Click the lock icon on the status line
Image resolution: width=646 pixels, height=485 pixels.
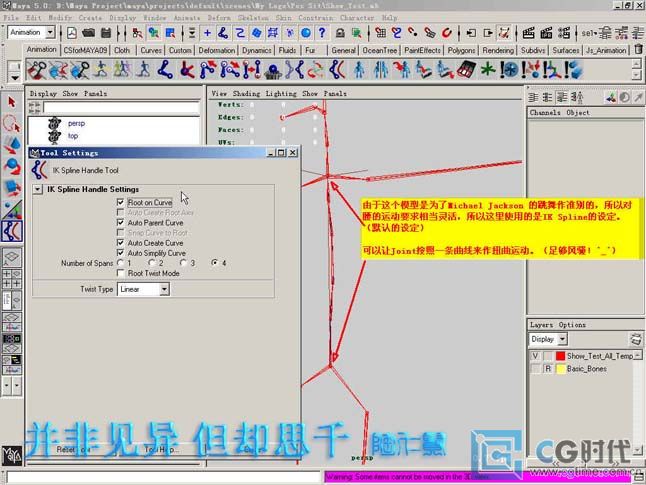tap(340, 33)
